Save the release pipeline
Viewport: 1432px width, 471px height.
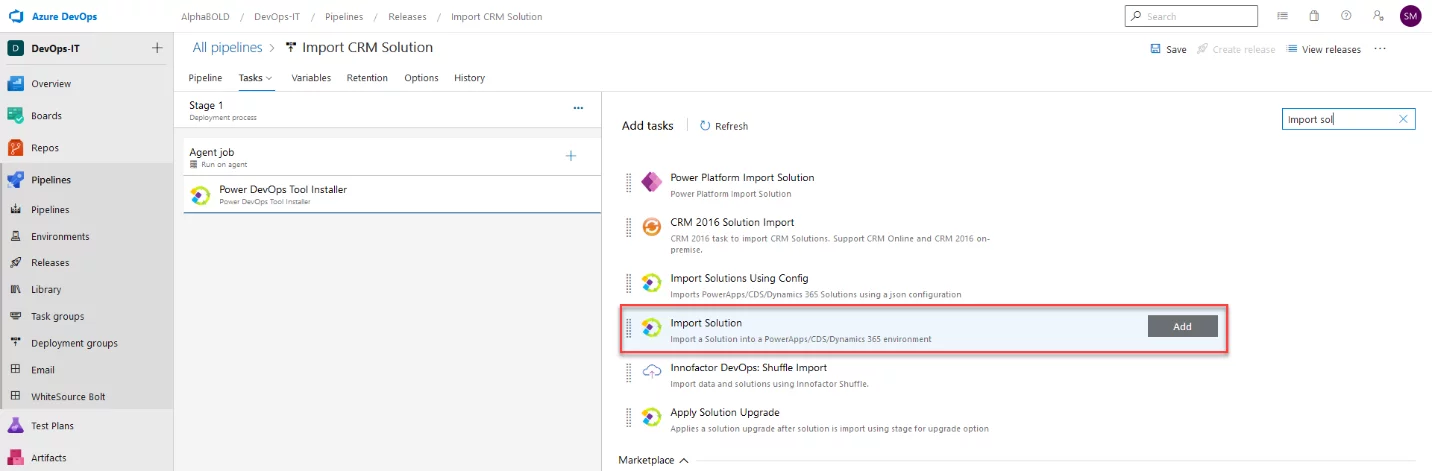point(1168,49)
